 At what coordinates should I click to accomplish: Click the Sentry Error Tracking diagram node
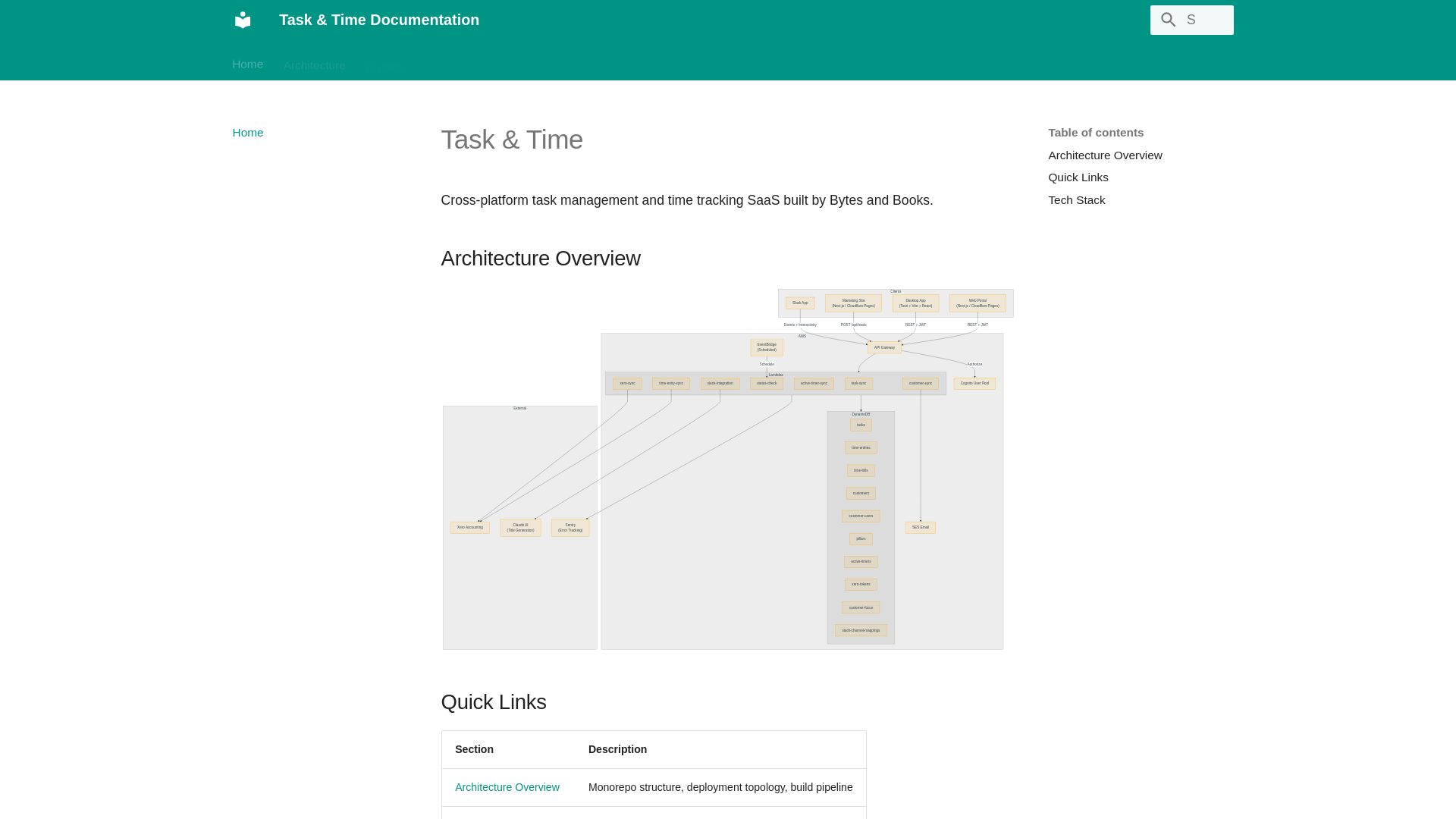tap(570, 528)
